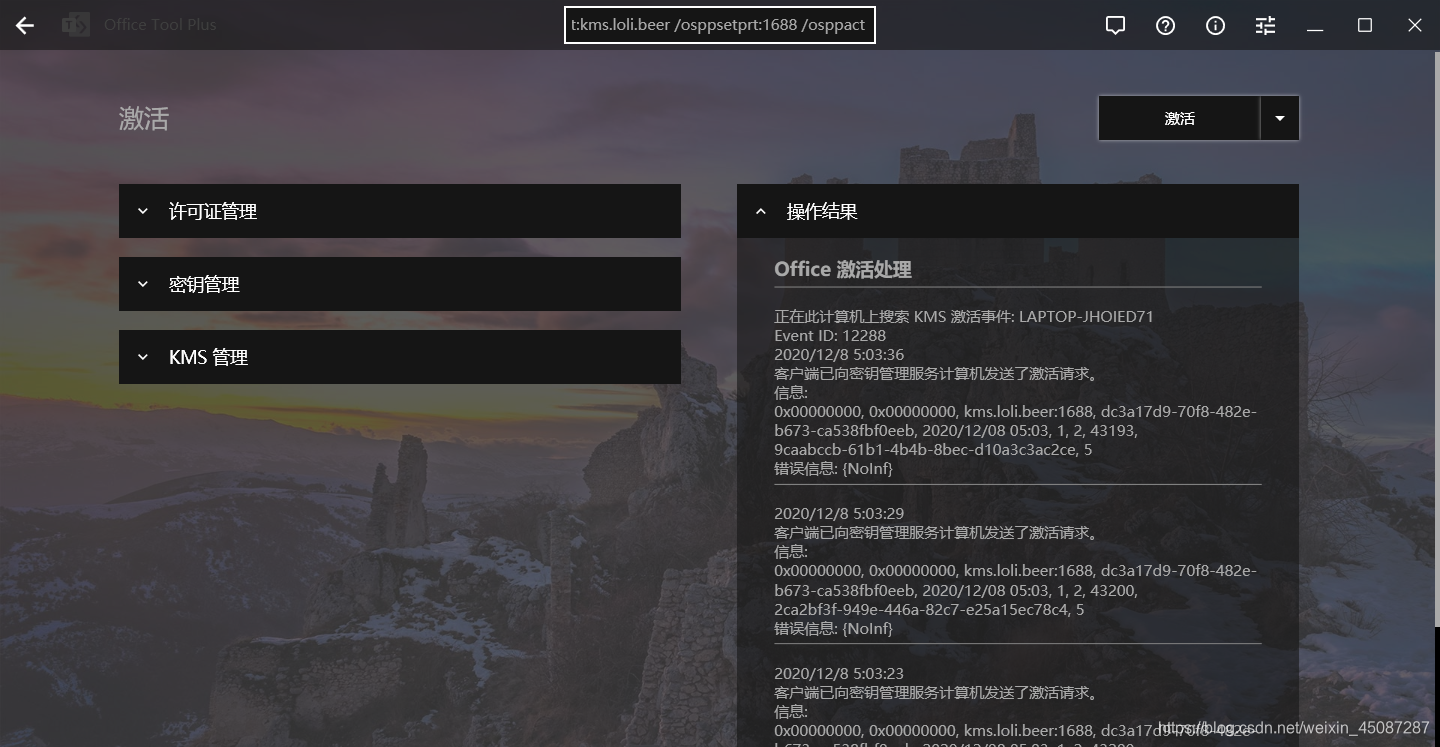Open the settings sliders icon
This screenshot has width=1440, height=747.
(x=1265, y=26)
